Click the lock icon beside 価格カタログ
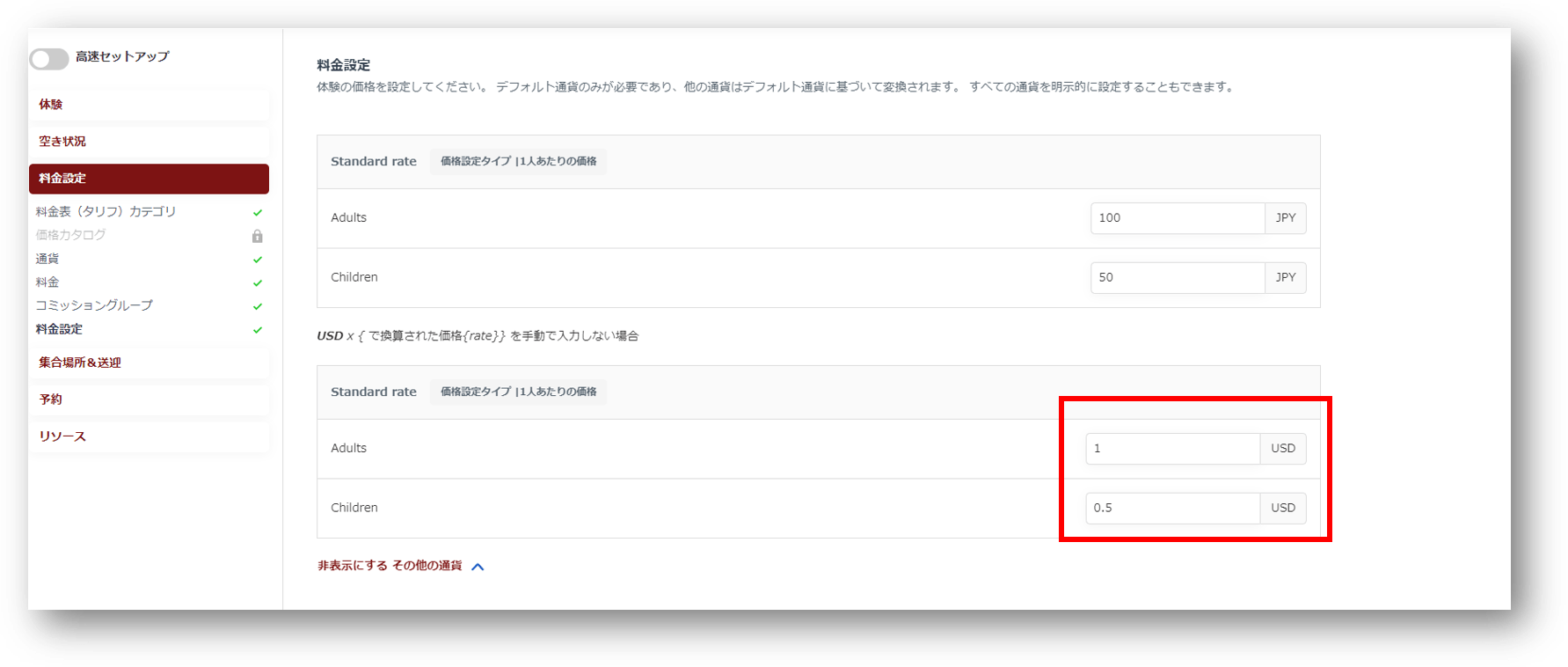The width and height of the screenshot is (1568, 667). pos(257,236)
